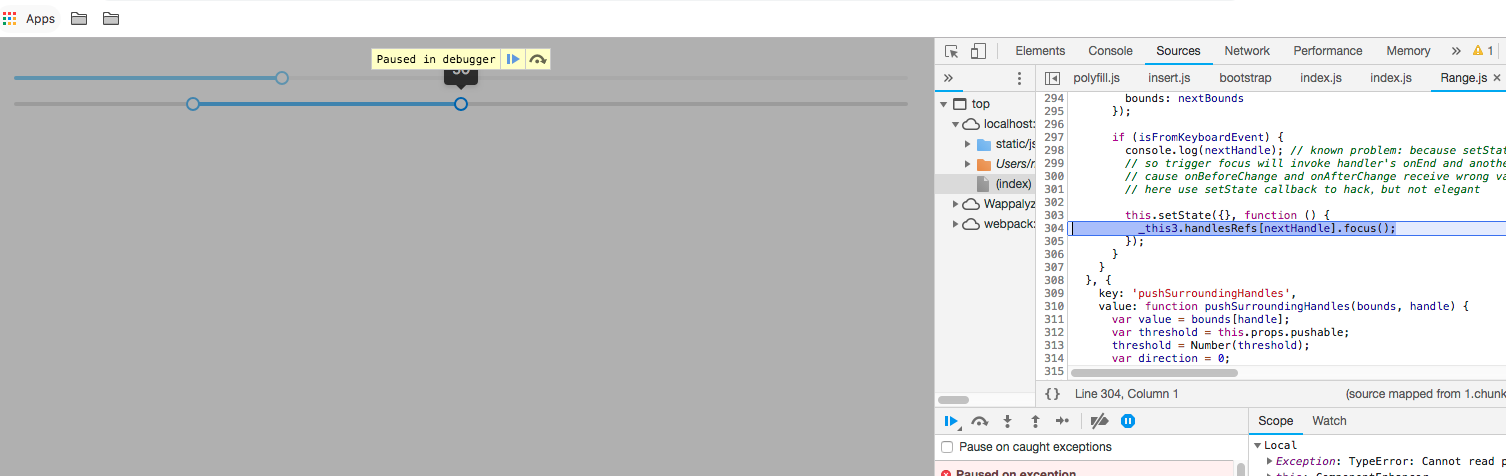Click the 'Paused in debugger' label
The image size is (1506, 476).
436,60
